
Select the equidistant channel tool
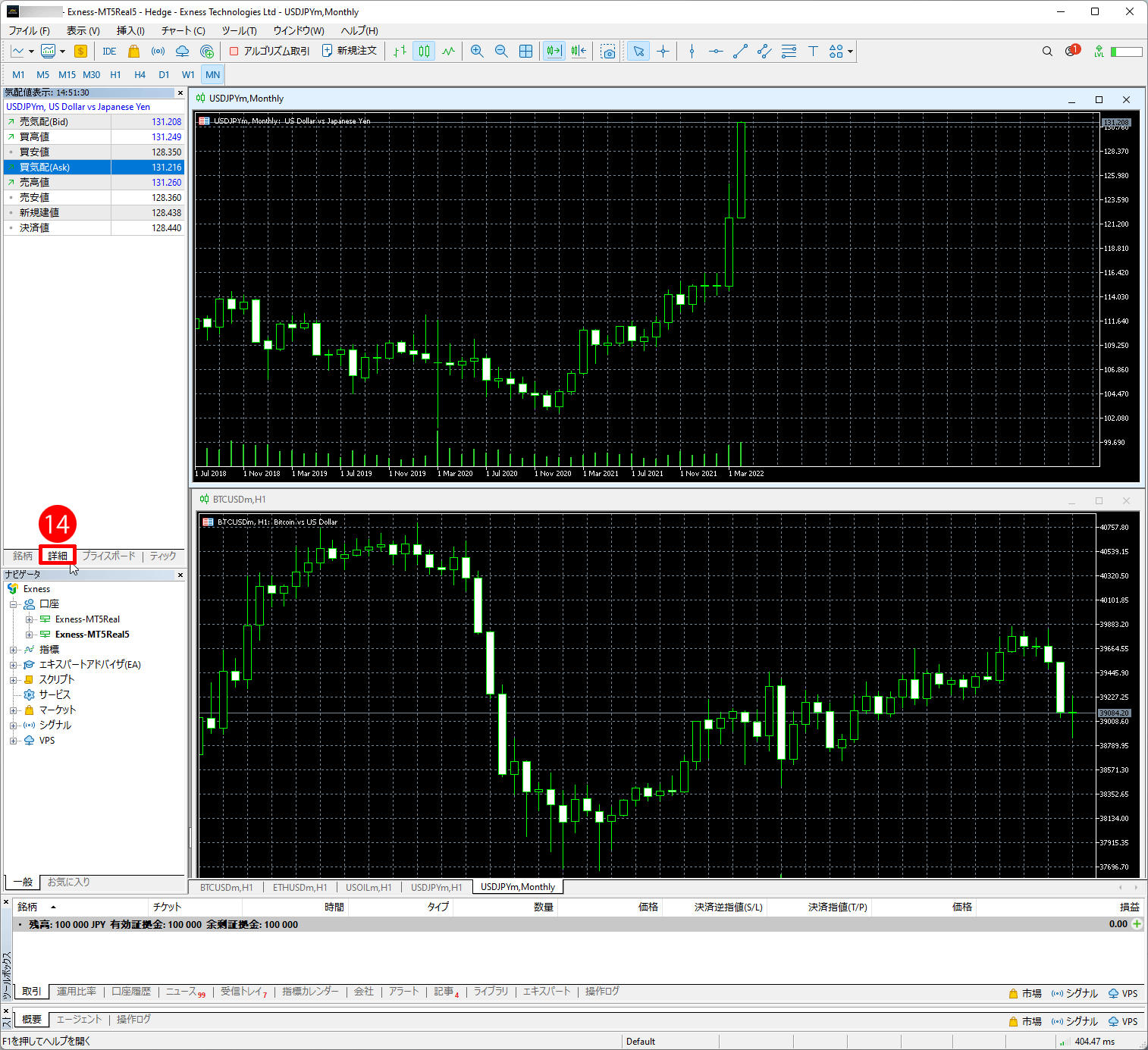coord(764,52)
